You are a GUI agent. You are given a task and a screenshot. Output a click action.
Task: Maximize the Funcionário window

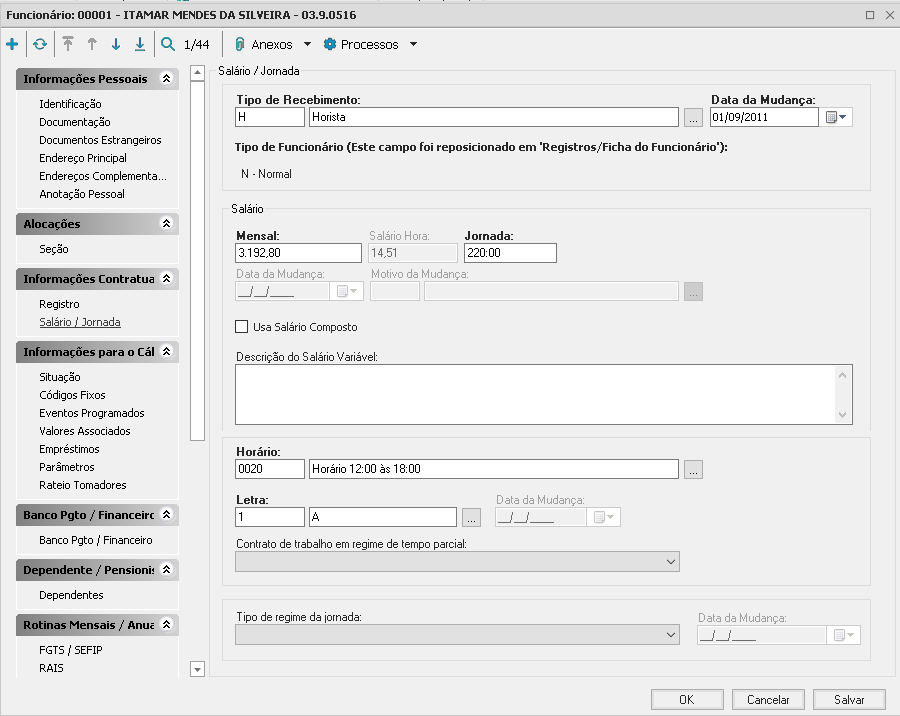870,15
